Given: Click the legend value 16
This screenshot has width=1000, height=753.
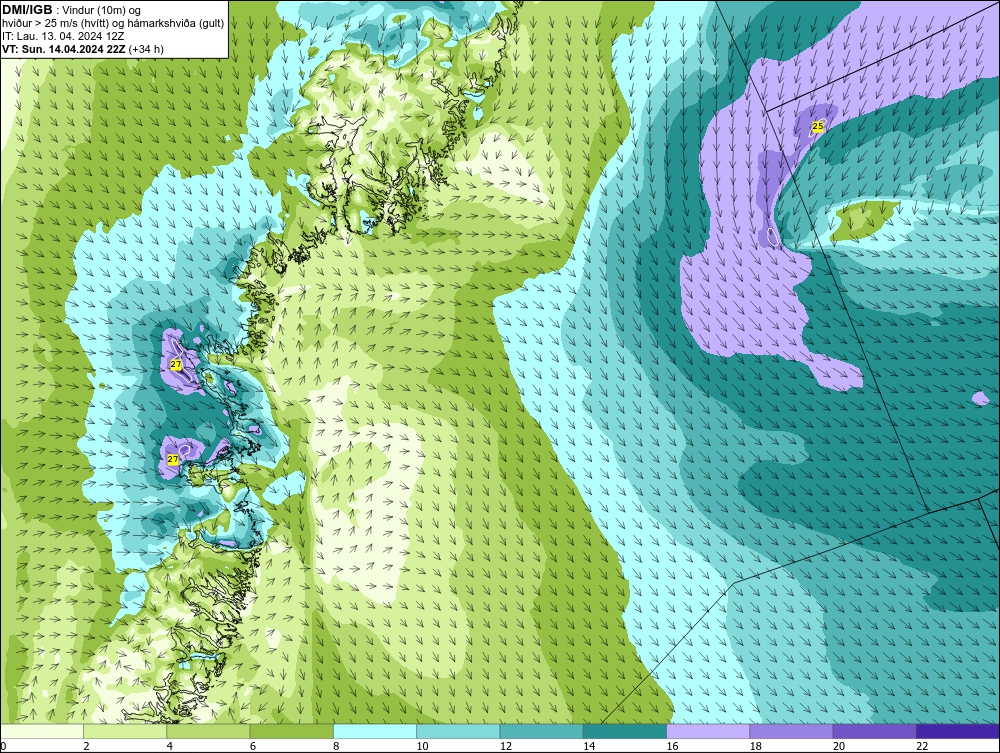Looking at the screenshot, I should [672, 746].
